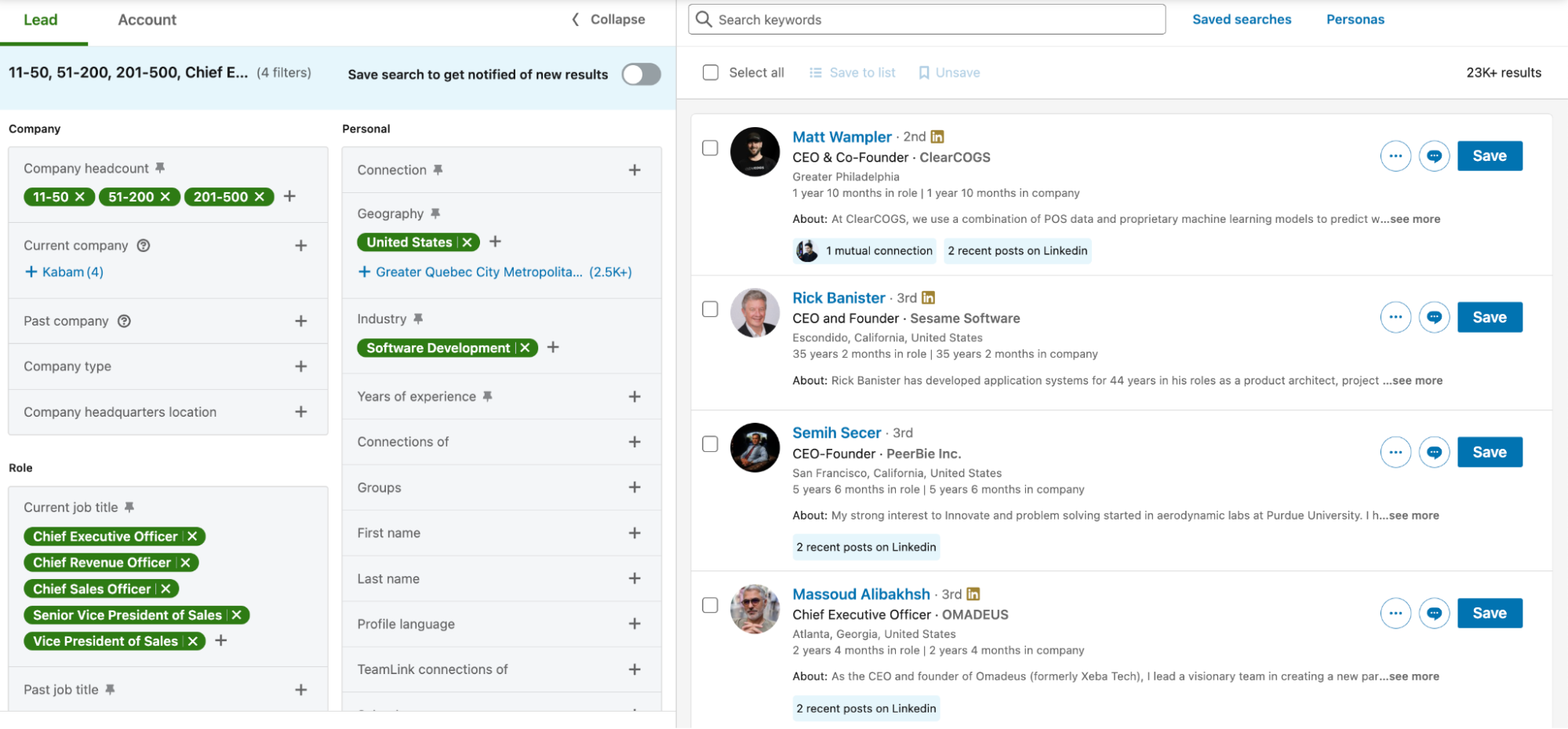Remove the 11-50 headcount filter chip
The width and height of the screenshot is (1568, 729).
pos(80,197)
